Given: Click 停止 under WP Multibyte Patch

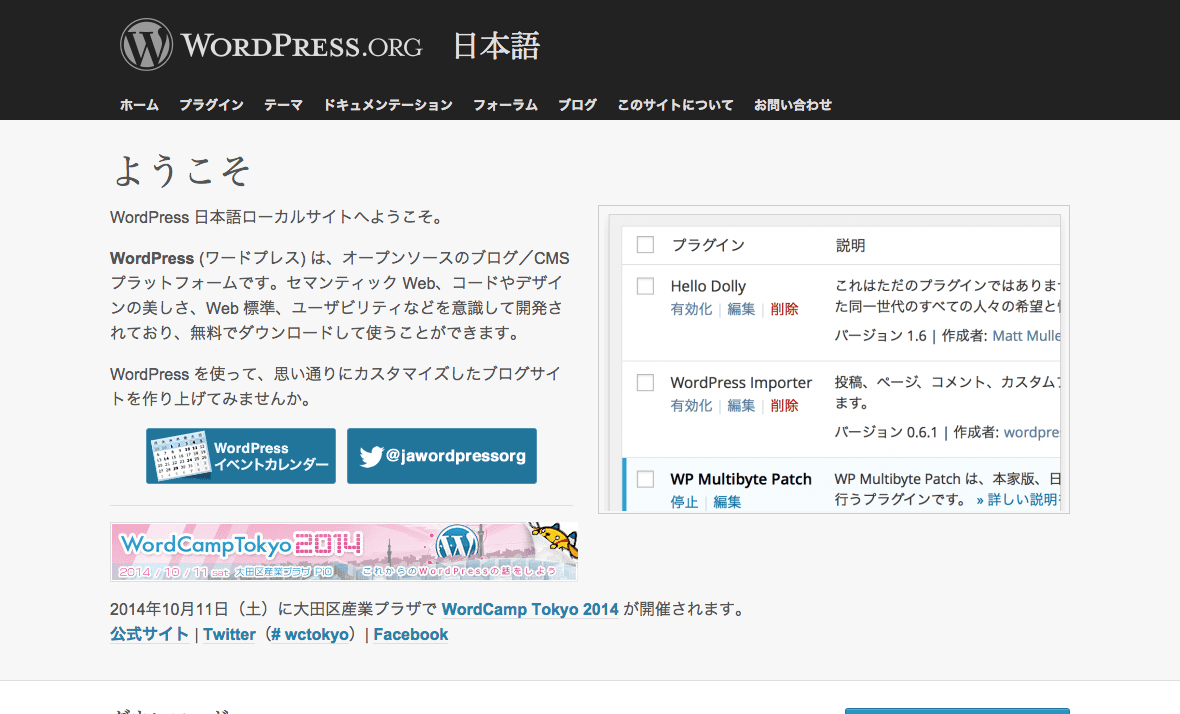Looking at the screenshot, I should click(684, 502).
